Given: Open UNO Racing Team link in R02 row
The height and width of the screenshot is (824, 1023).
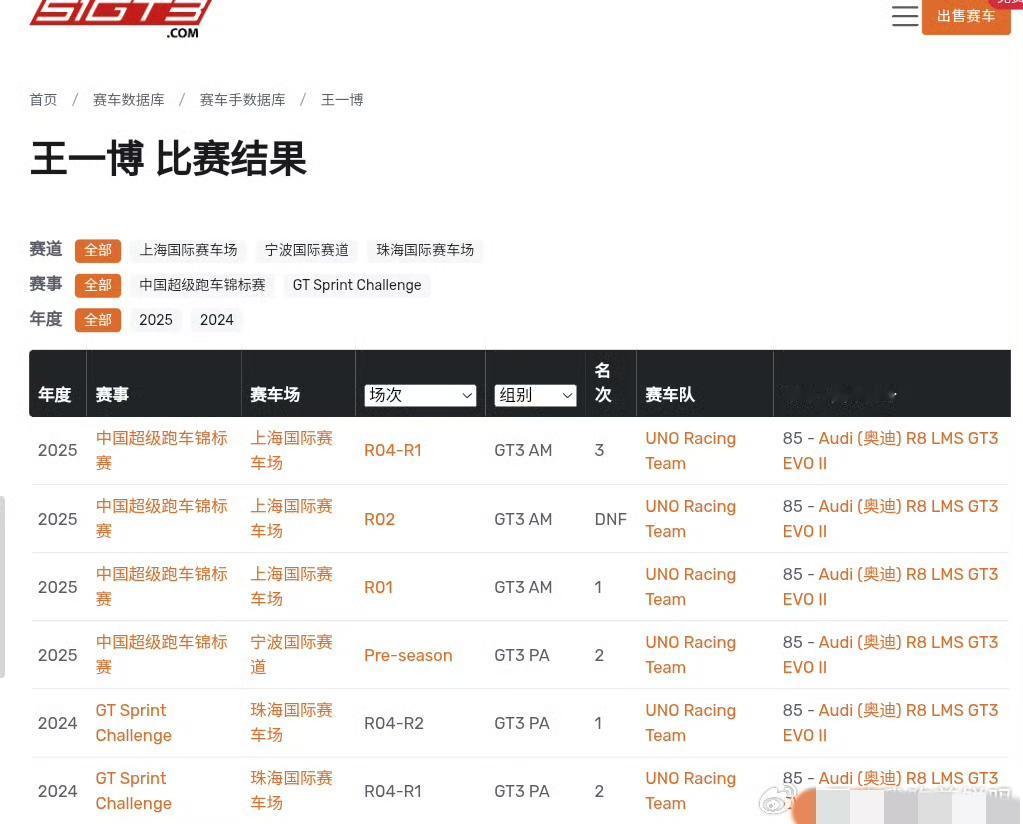Looking at the screenshot, I should 690,519.
